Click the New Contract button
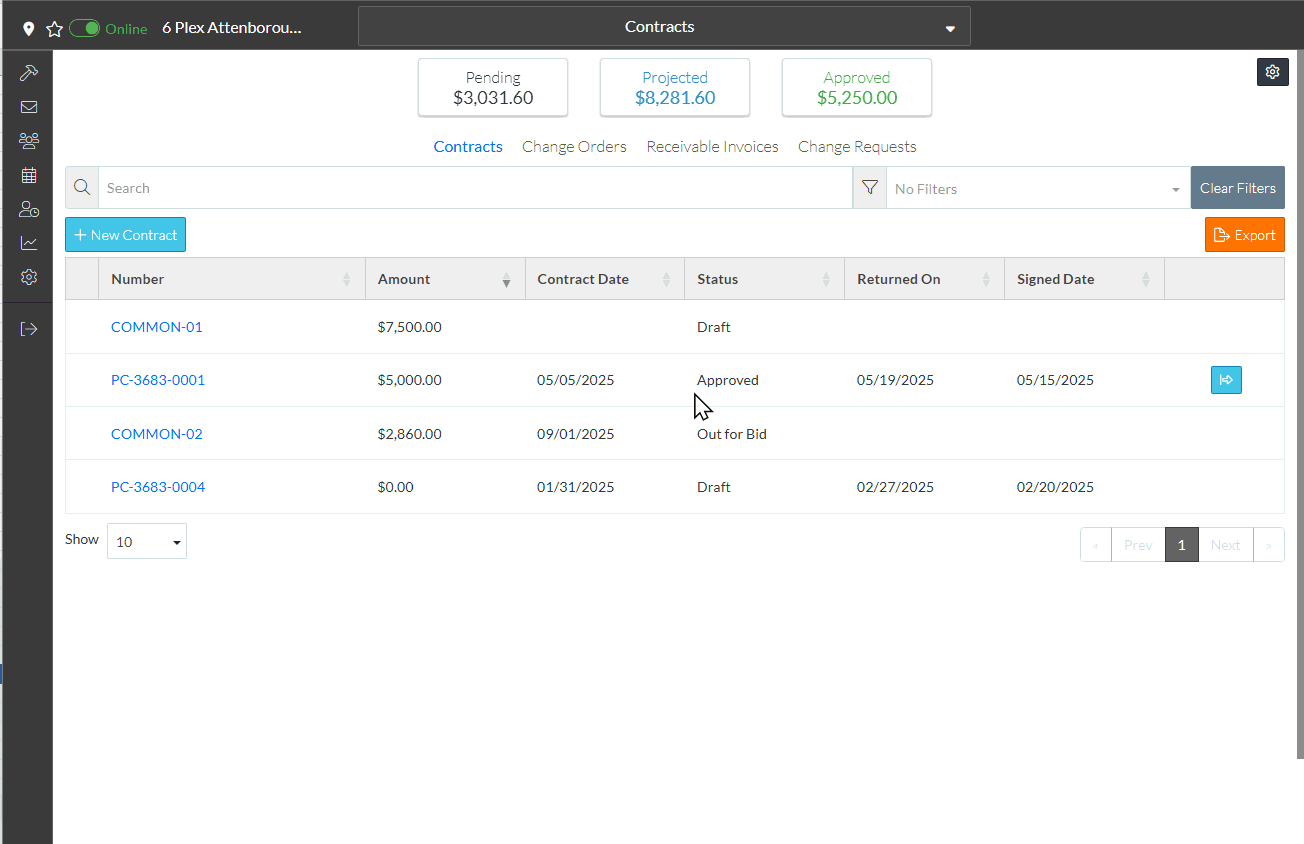 coord(125,235)
